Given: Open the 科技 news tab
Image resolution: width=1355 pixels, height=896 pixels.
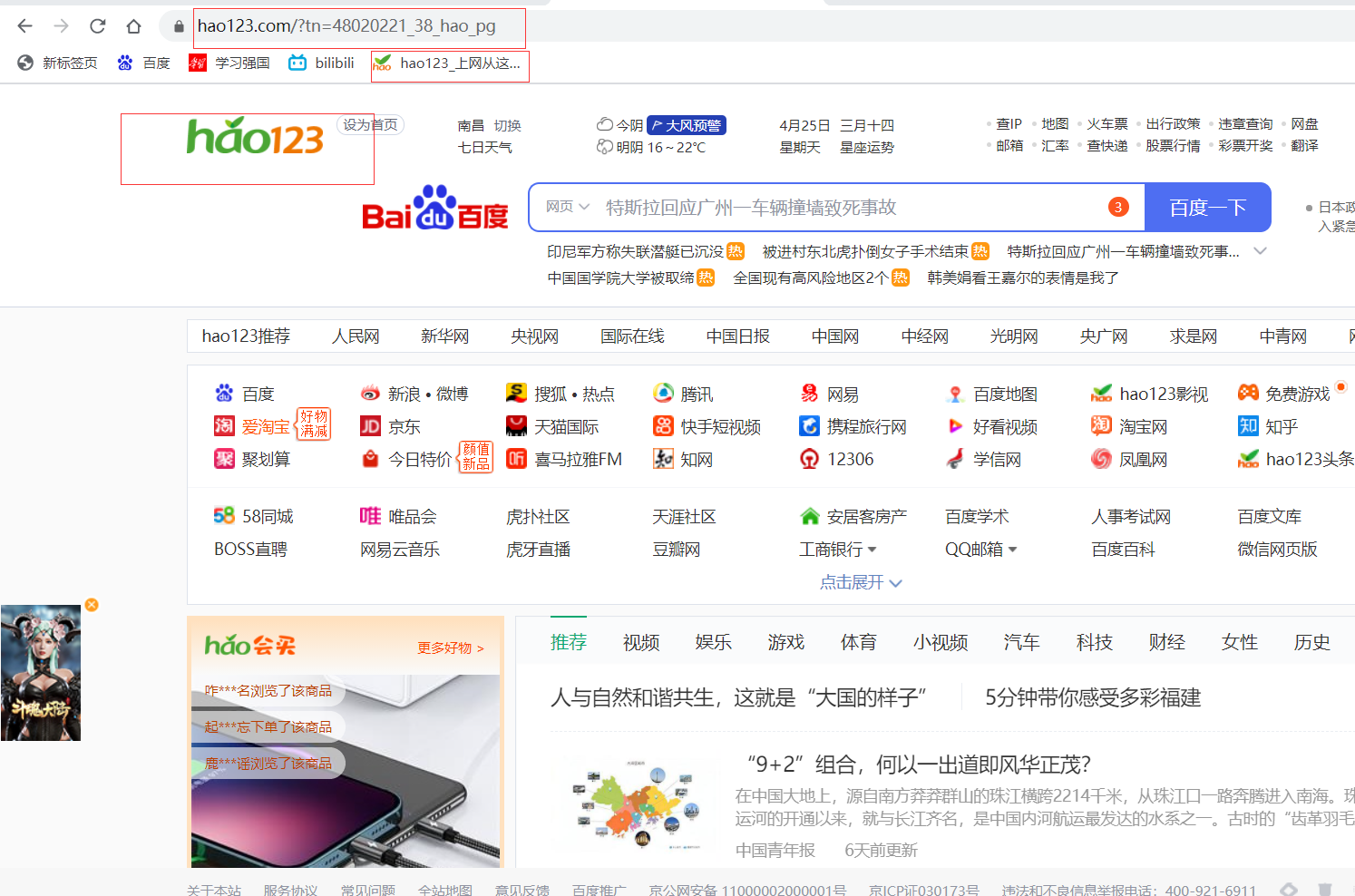Looking at the screenshot, I should click(1095, 642).
